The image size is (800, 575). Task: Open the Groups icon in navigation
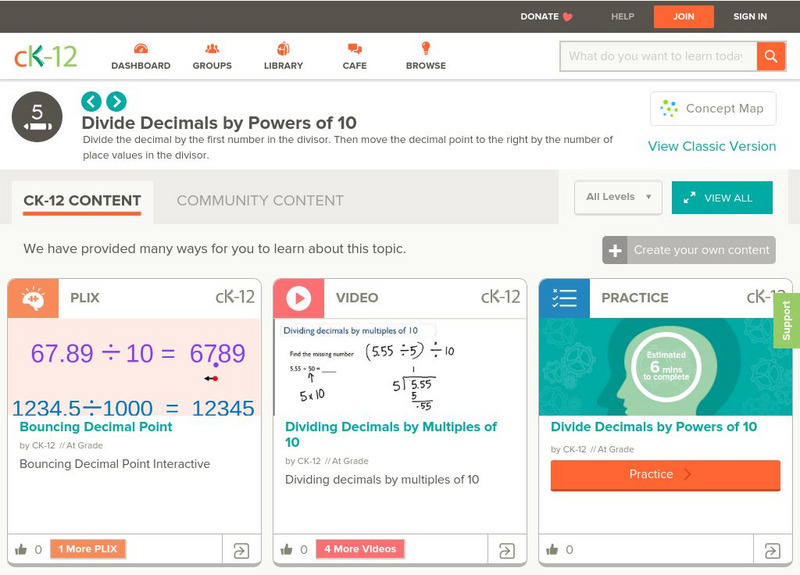(212, 48)
